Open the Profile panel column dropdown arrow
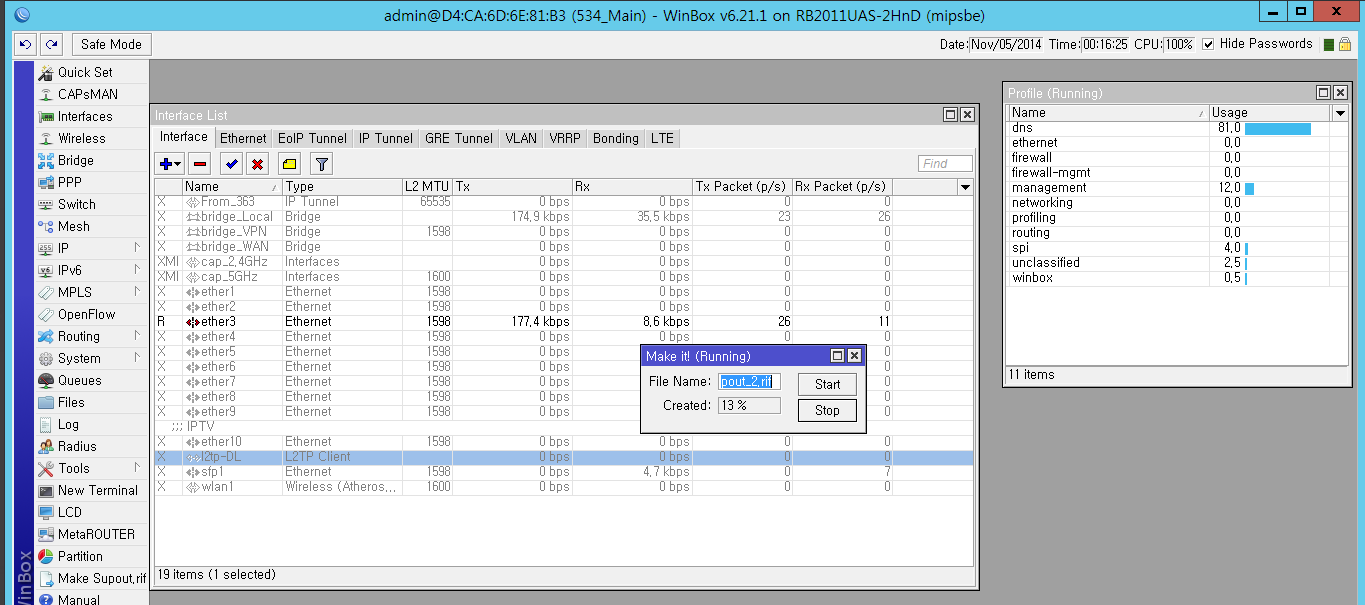 click(1339, 113)
